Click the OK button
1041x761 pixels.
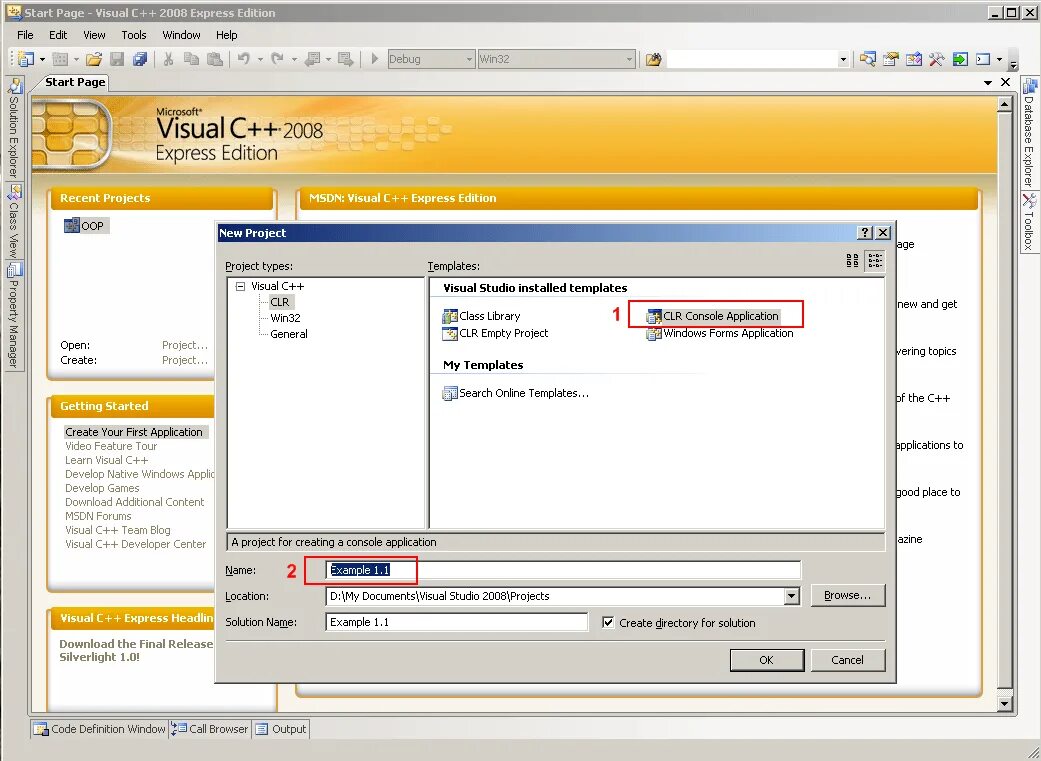[x=767, y=660]
